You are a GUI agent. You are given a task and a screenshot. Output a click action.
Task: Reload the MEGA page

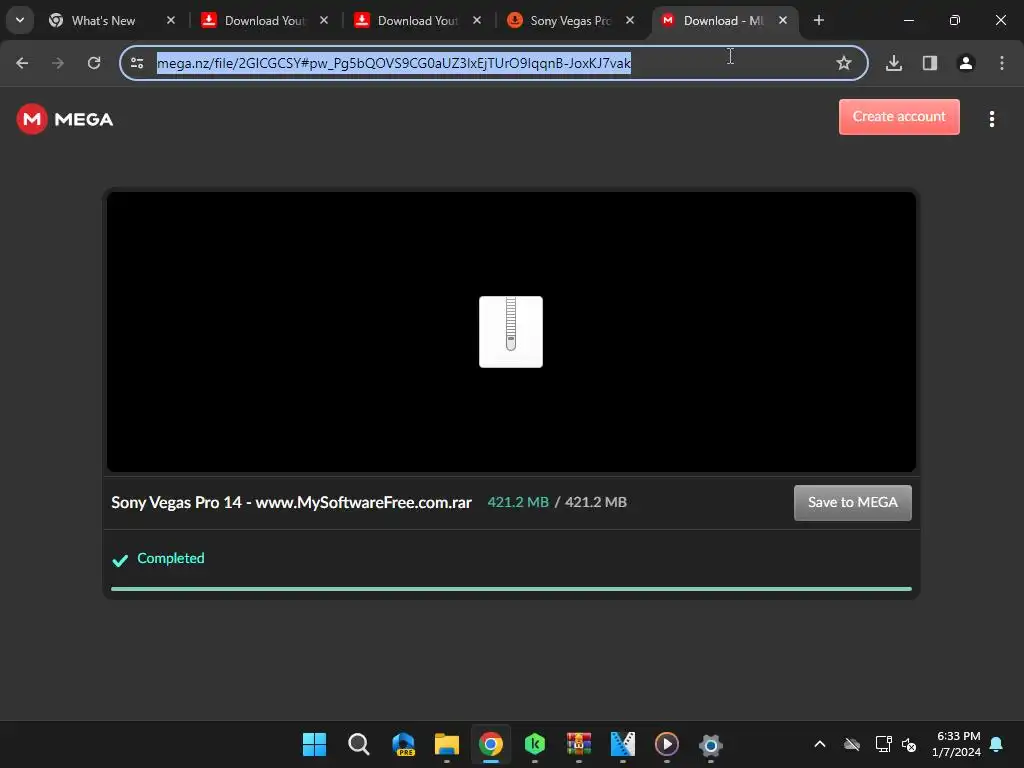94,63
